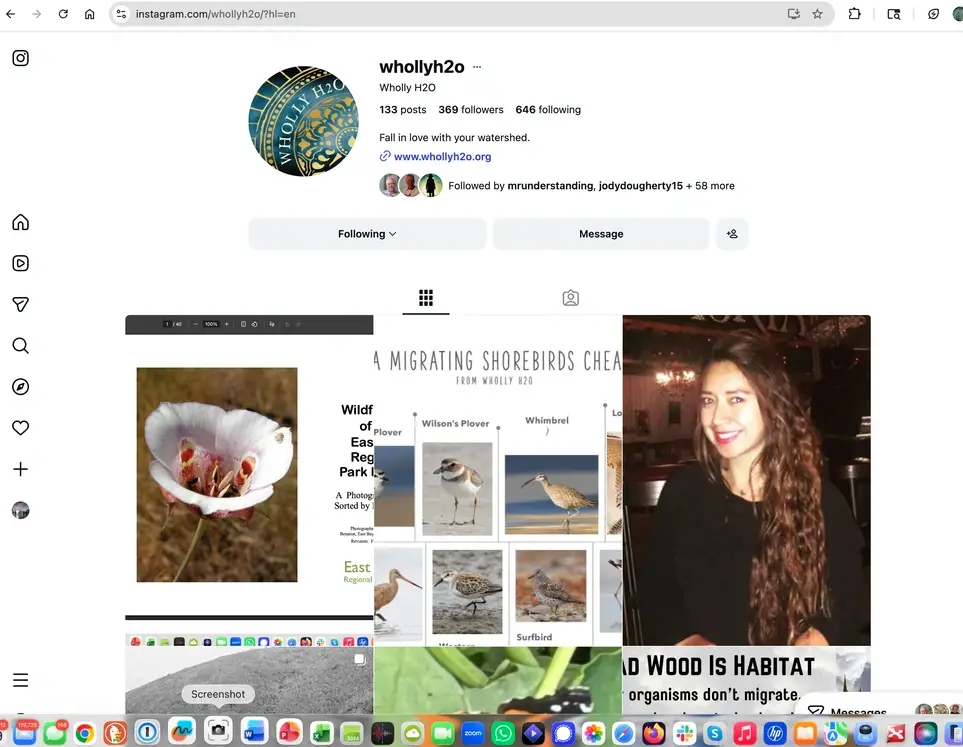The height and width of the screenshot is (747, 963).
Task: Open own profile avatar in sidebar
Action: click(20, 510)
